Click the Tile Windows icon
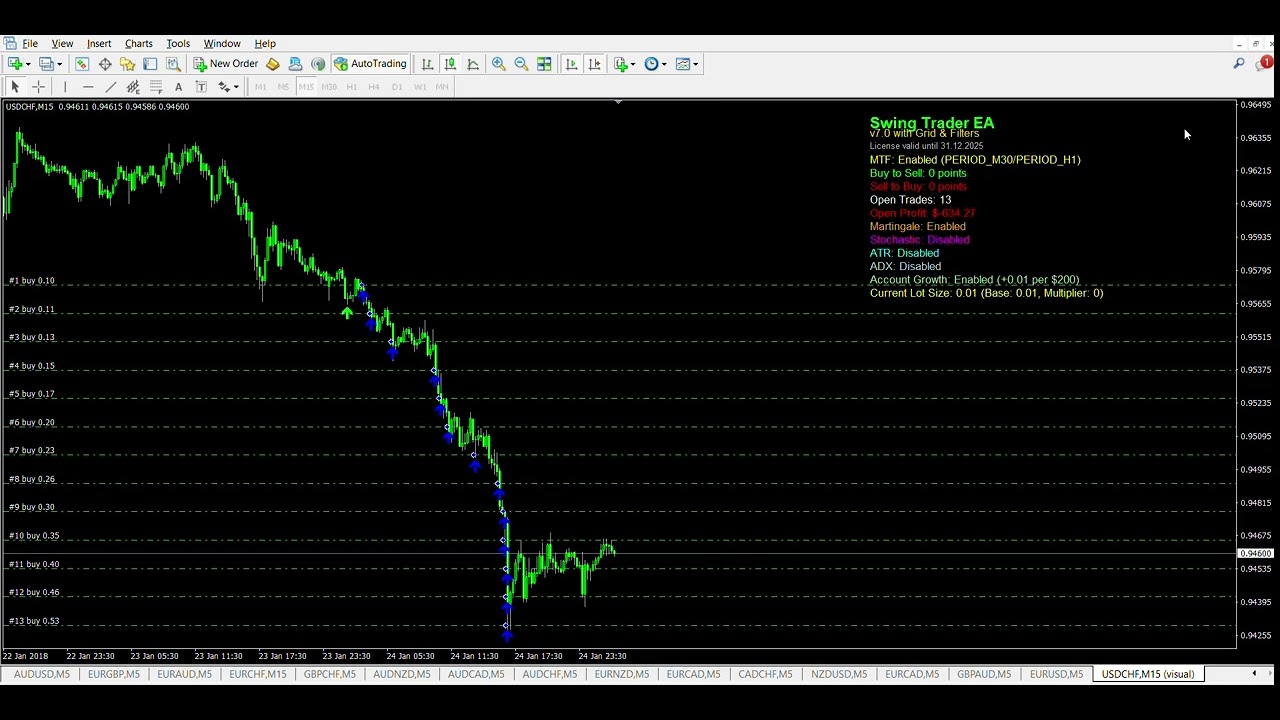Image resolution: width=1280 pixels, height=720 pixels. pos(544,64)
